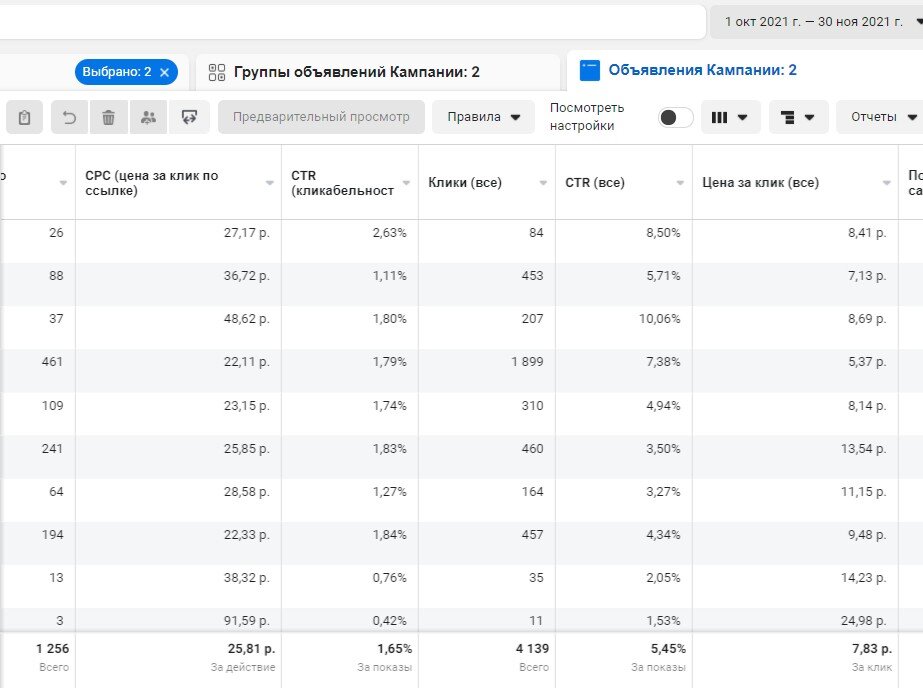923x688 pixels.
Task: Select the 13,54 р. price cell
Action: tap(863, 449)
